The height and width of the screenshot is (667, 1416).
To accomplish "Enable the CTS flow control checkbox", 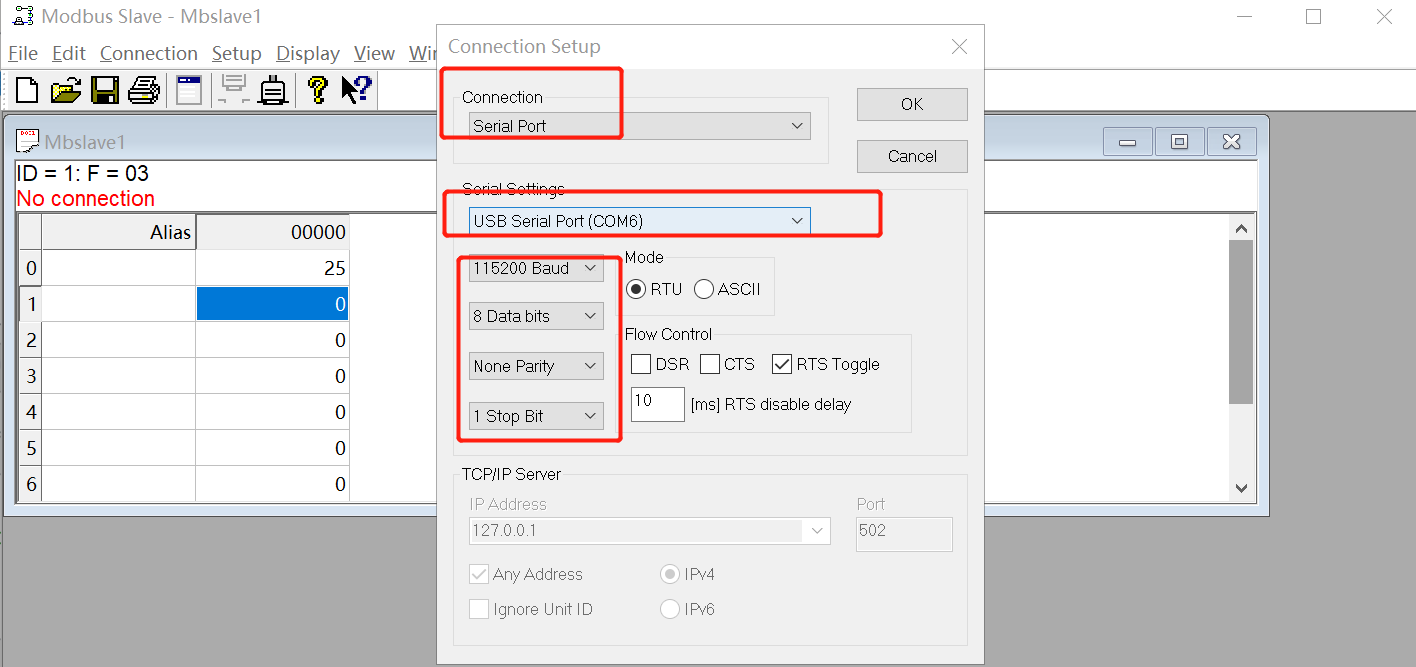I will 710,364.
